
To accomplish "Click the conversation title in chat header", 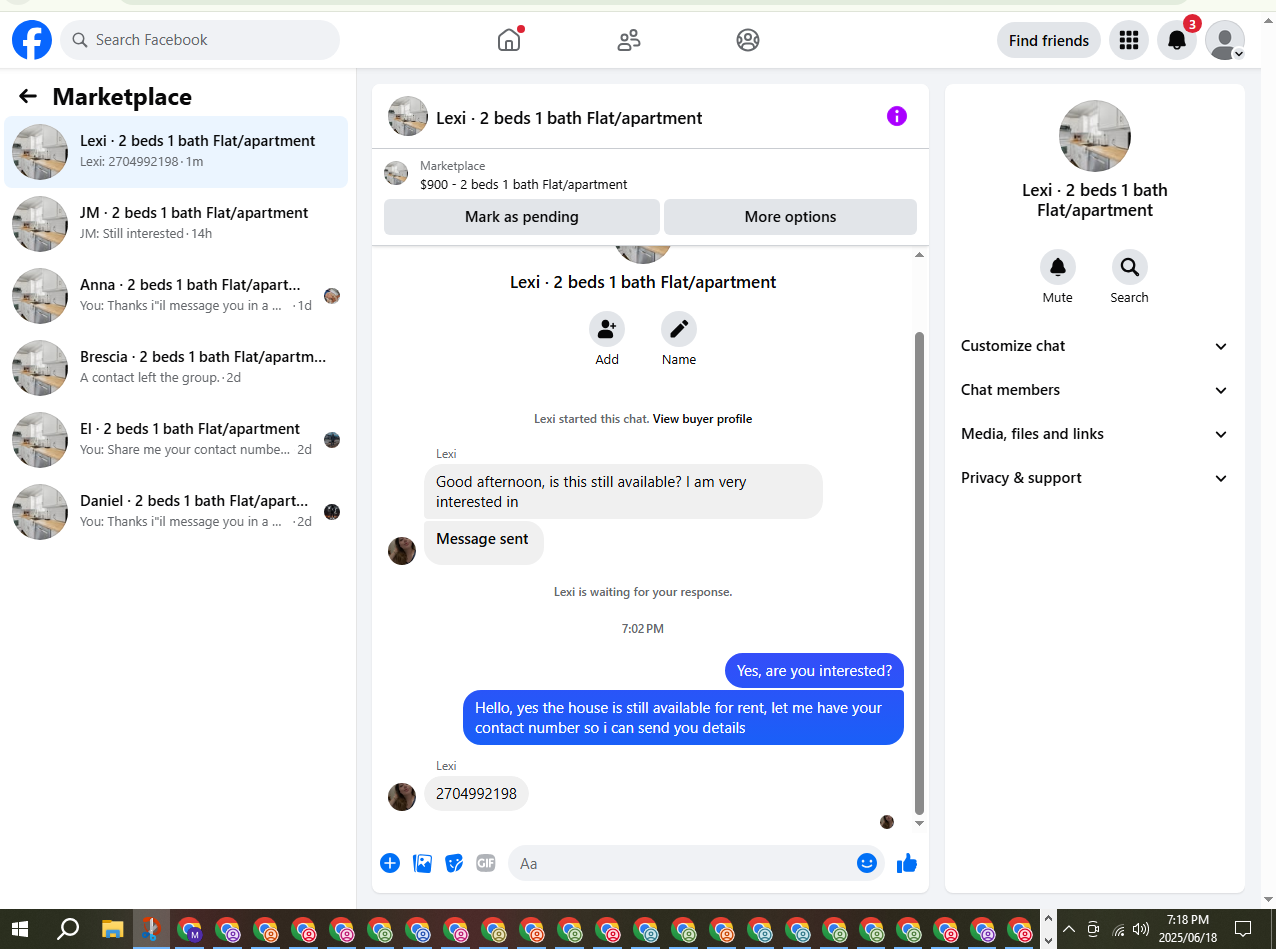I will click(x=569, y=118).
